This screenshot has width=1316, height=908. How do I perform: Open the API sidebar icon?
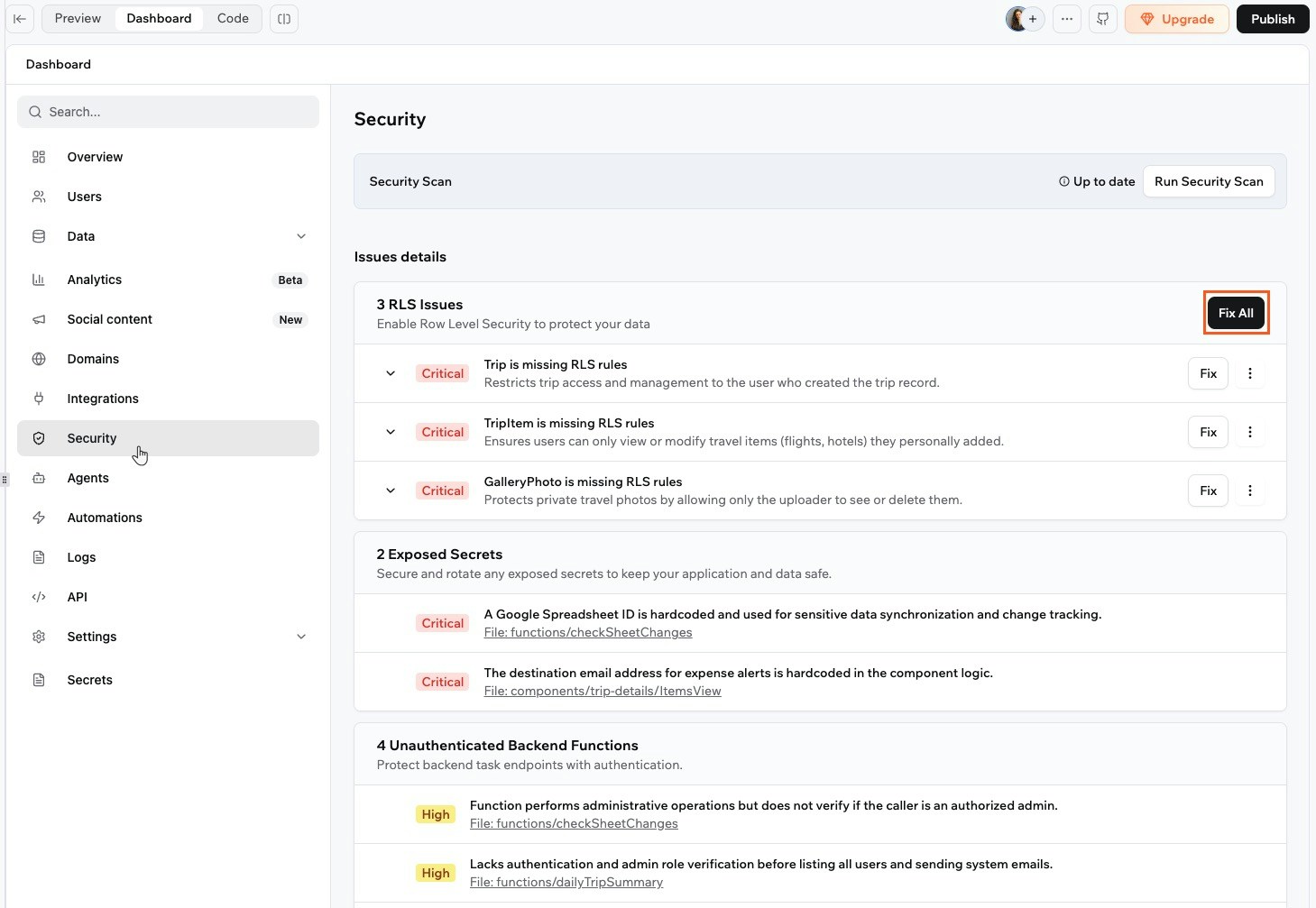(x=39, y=597)
